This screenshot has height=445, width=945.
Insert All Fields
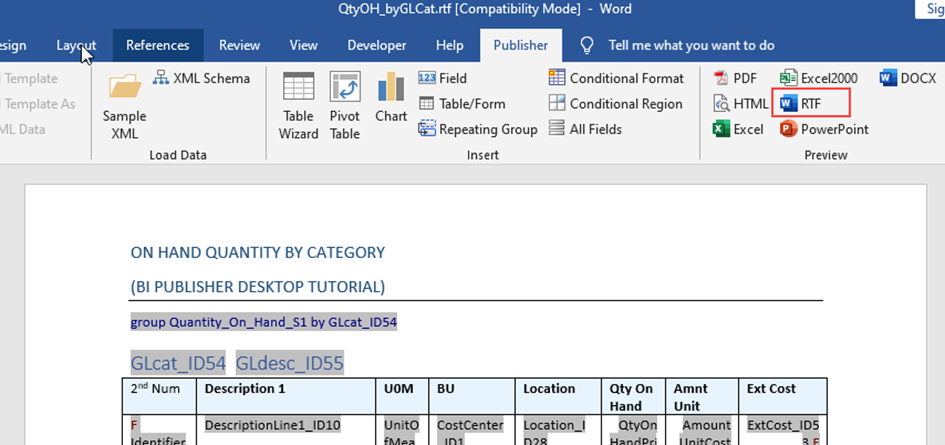(x=585, y=129)
